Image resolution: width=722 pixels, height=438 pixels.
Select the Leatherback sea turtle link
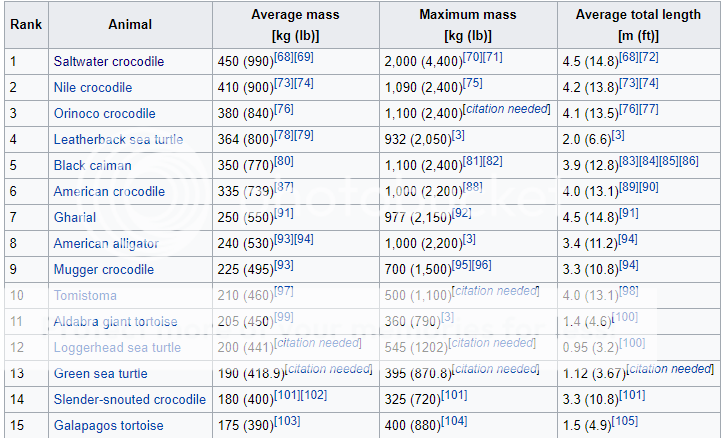tap(118, 140)
